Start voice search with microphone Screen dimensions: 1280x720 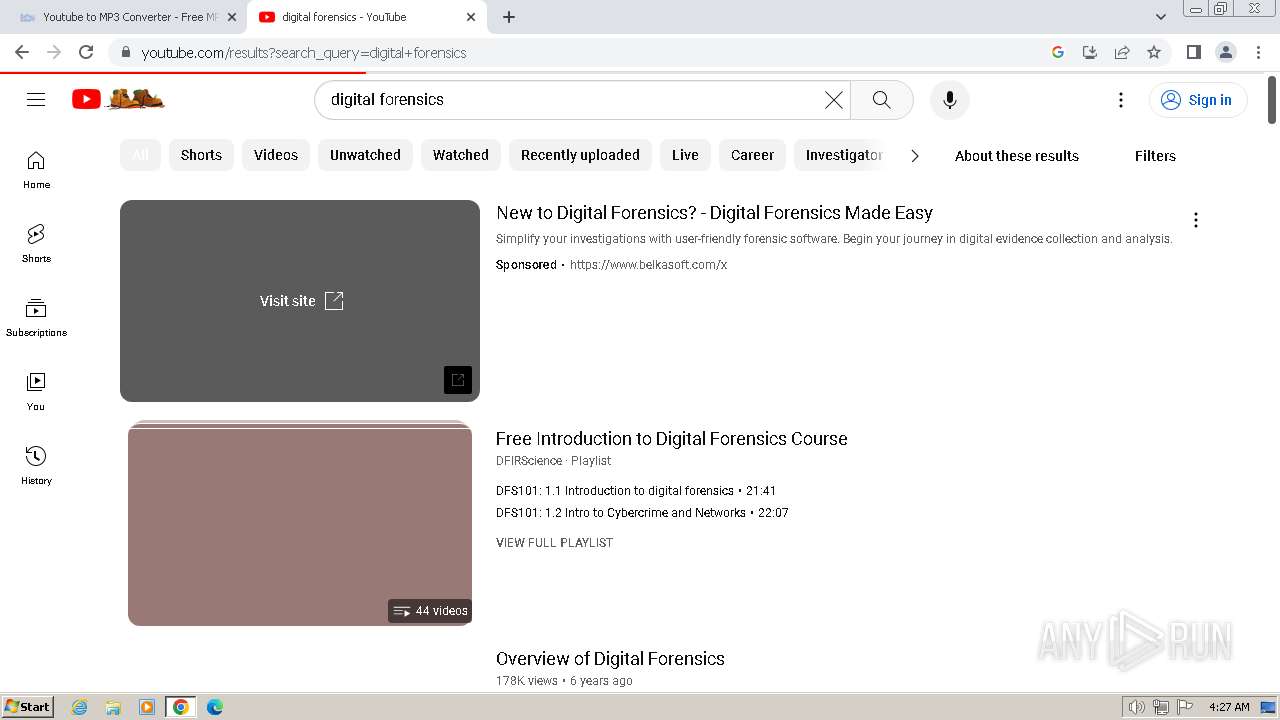950,100
